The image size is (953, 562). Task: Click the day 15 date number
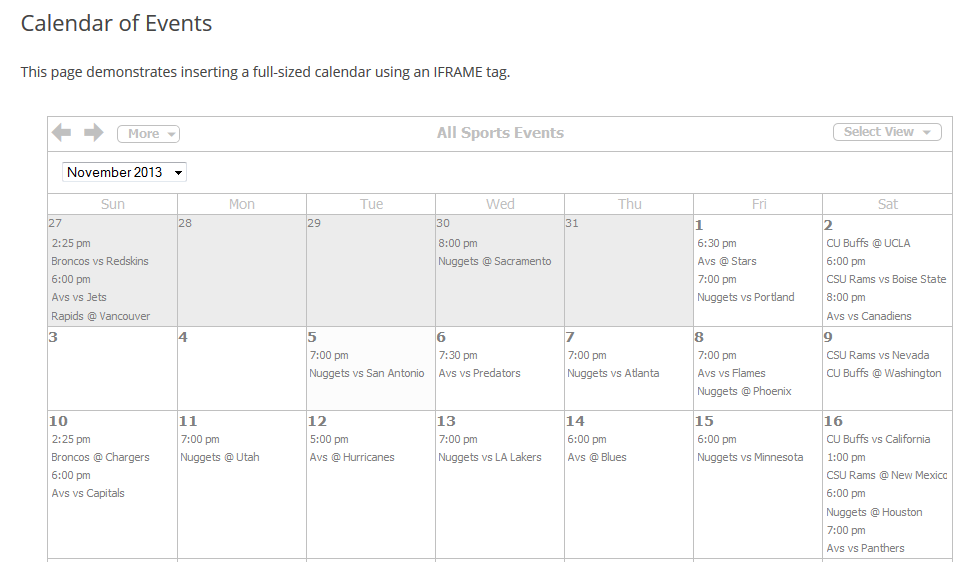(704, 421)
